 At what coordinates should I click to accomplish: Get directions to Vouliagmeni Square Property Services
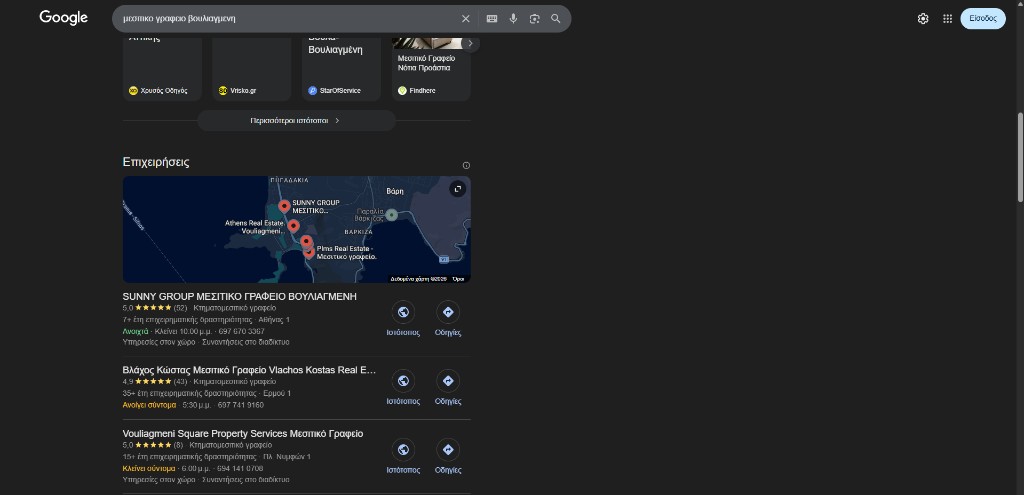click(448, 449)
